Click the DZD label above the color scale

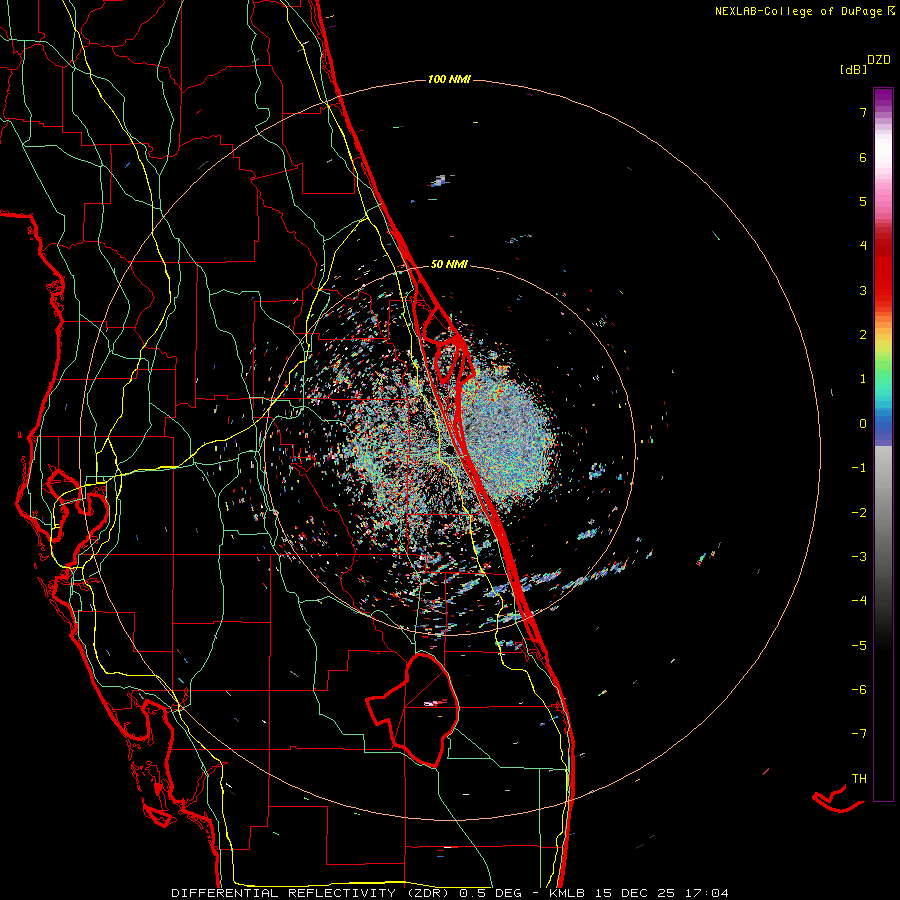pyautogui.click(x=879, y=60)
